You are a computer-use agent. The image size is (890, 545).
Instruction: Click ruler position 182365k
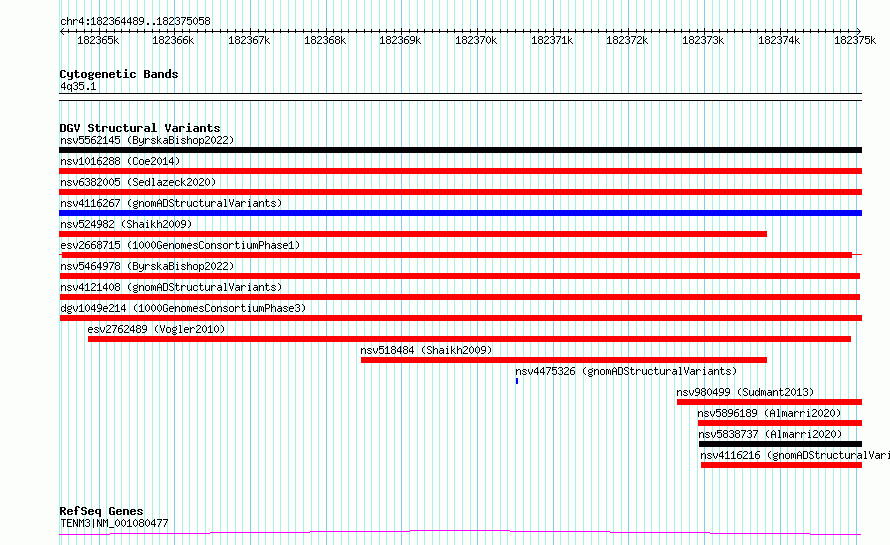pyautogui.click(x=98, y=40)
